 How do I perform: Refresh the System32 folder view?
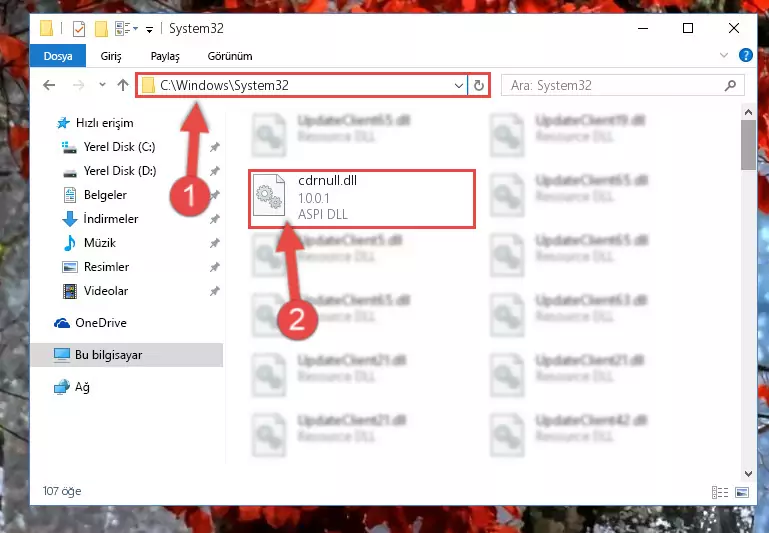(479, 86)
